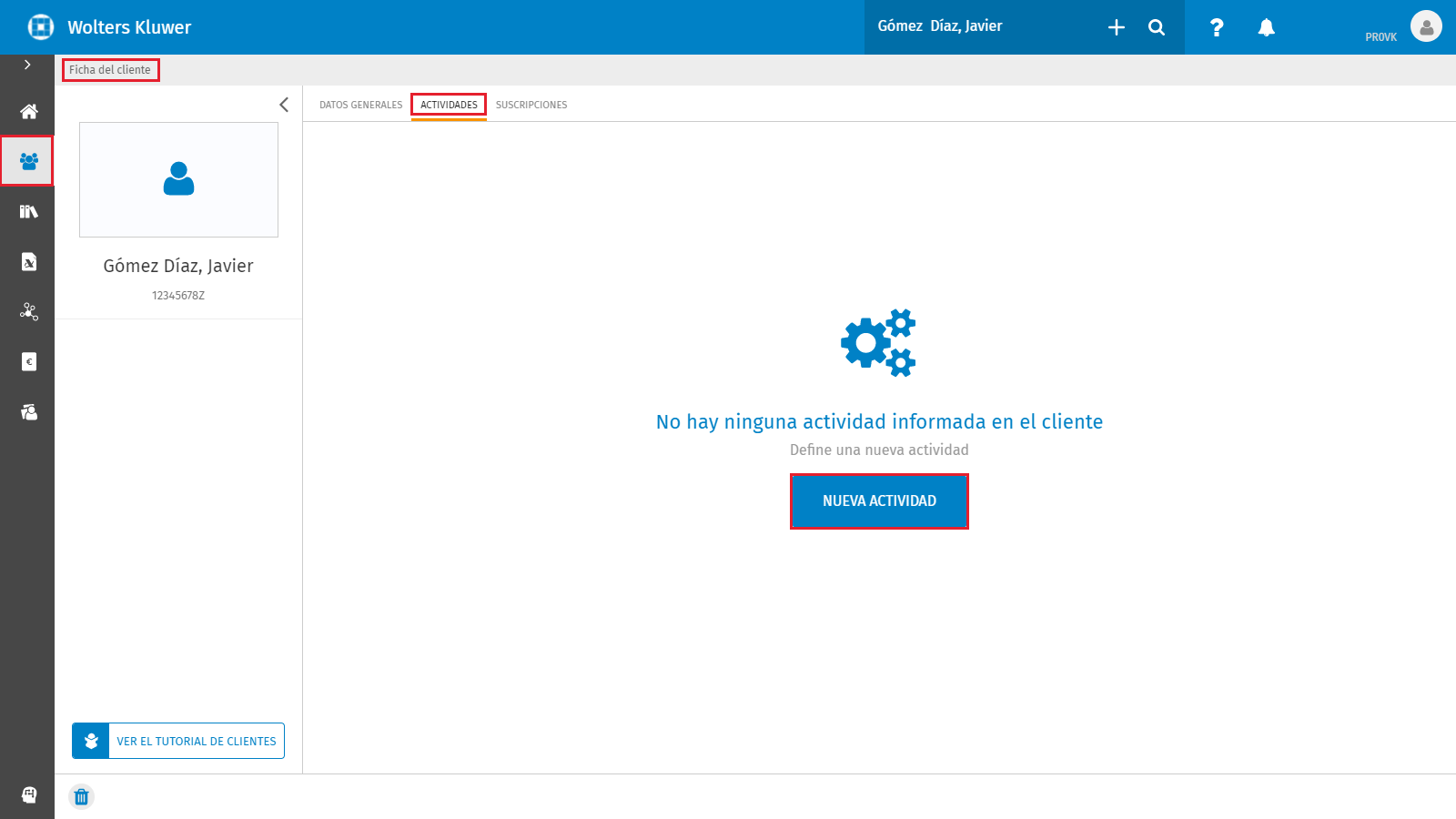Open the Clients section icon
This screenshot has height=819, width=1456.
(27, 161)
